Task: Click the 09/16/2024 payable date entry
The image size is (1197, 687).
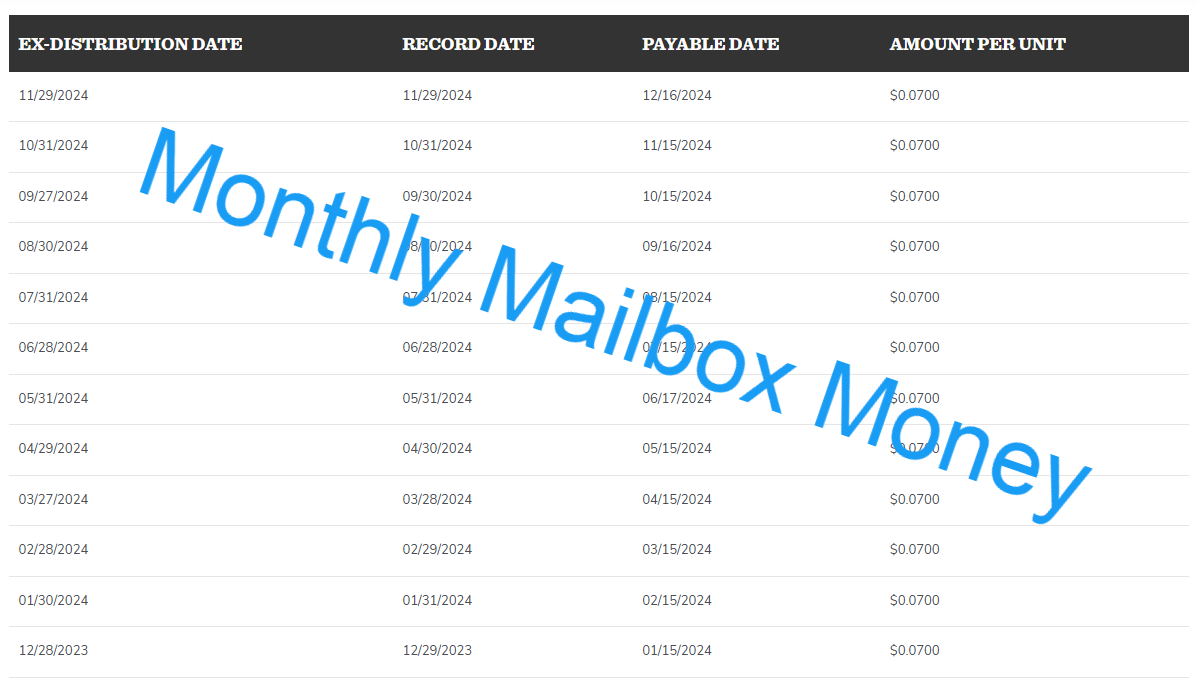Action: pos(677,247)
